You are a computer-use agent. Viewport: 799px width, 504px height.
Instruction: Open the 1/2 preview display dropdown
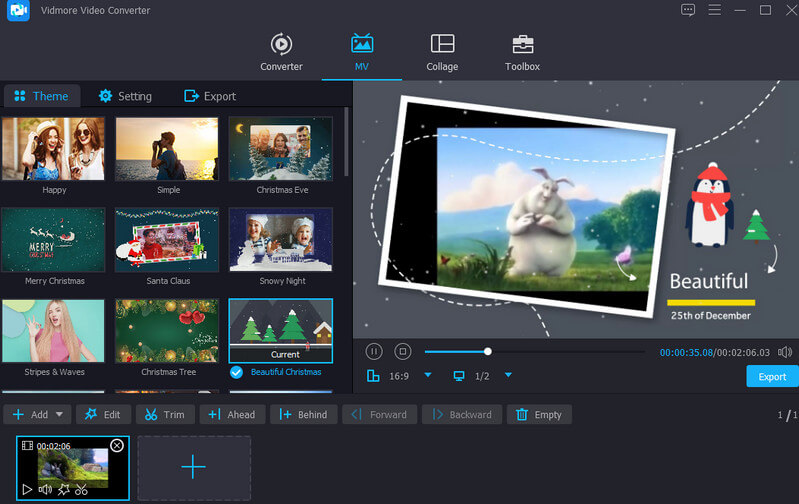coord(508,375)
